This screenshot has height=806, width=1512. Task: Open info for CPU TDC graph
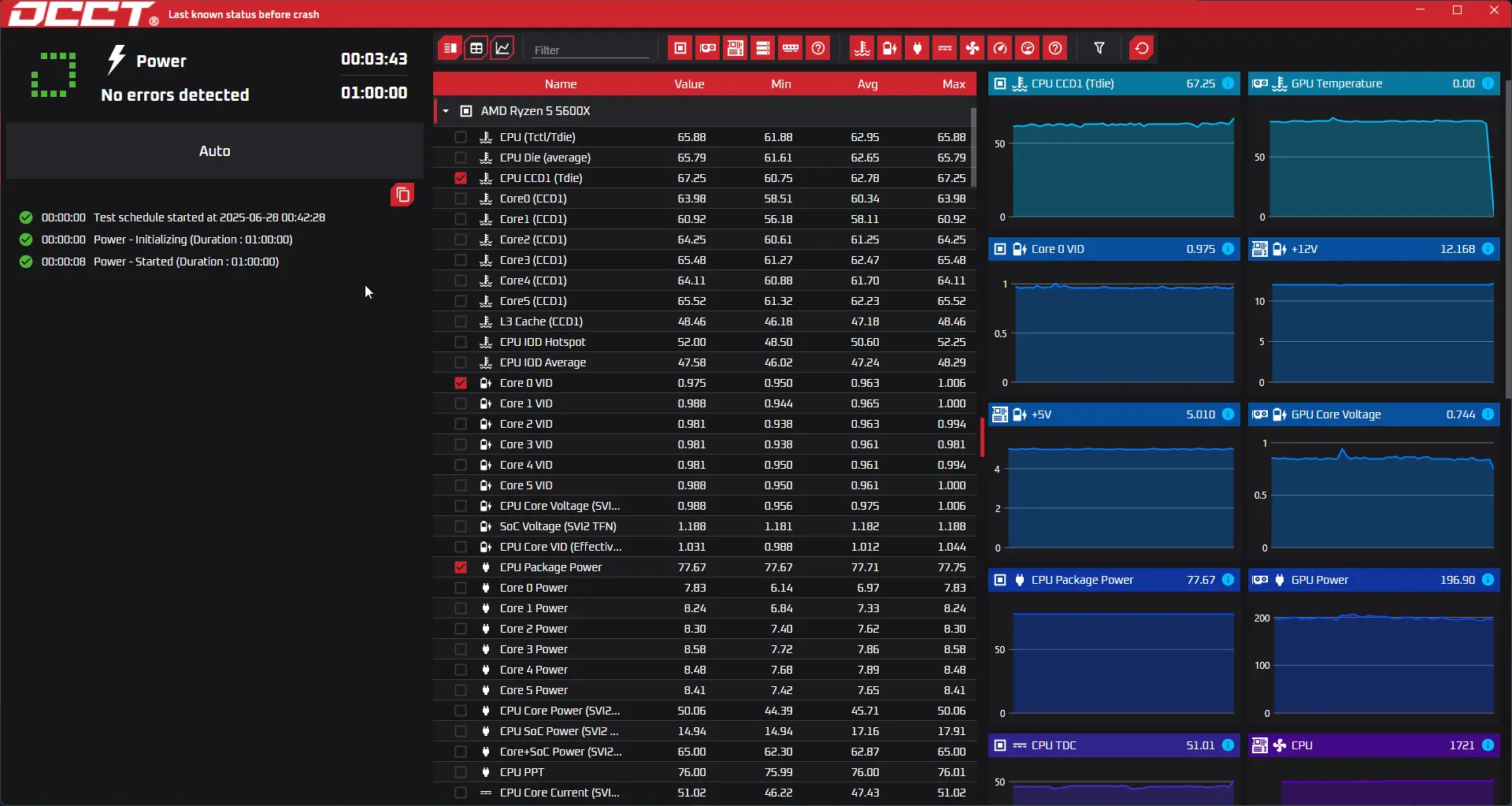pos(1228,745)
